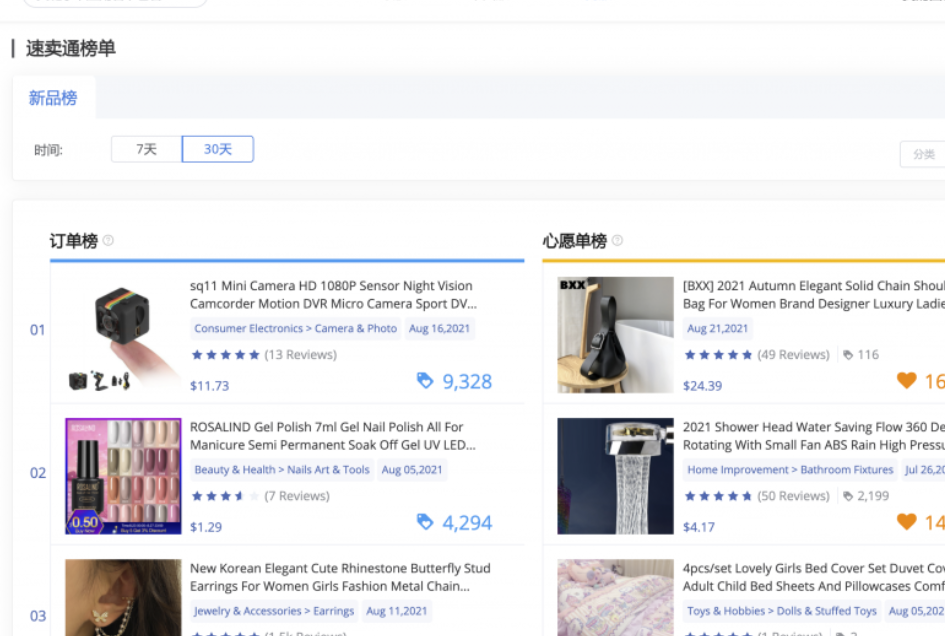
Task: Click the star rating with 7 Reviews
Action: [x=225, y=496]
